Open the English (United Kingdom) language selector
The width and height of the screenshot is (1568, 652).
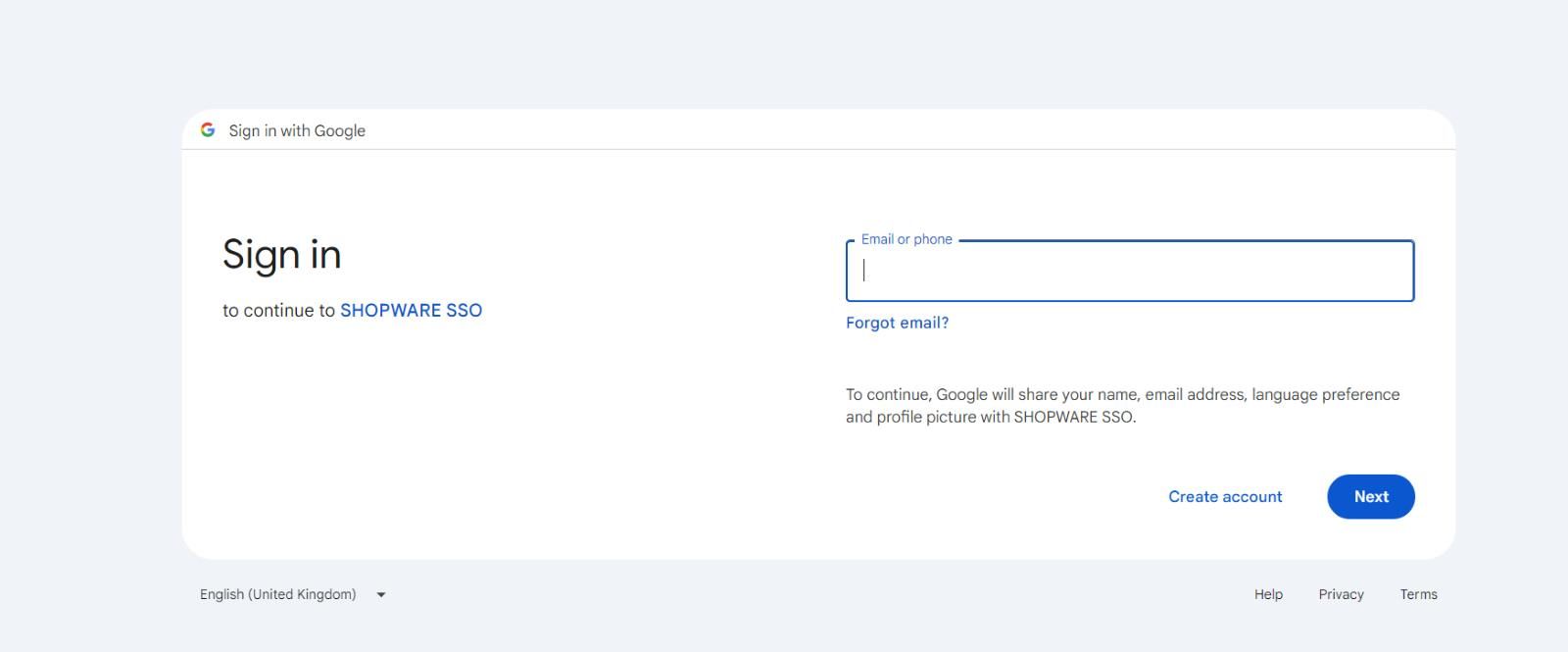click(x=293, y=594)
